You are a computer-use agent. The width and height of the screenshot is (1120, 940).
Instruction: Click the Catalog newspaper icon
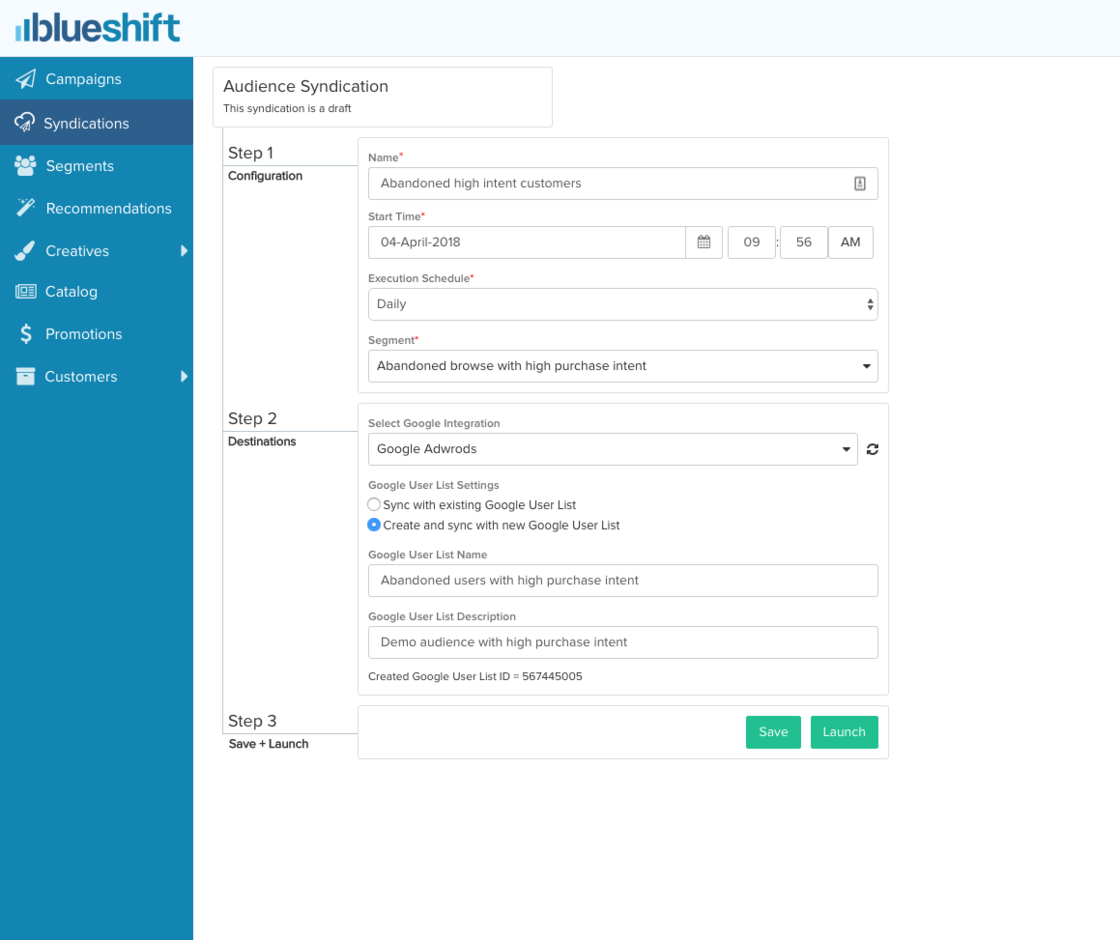[26, 291]
